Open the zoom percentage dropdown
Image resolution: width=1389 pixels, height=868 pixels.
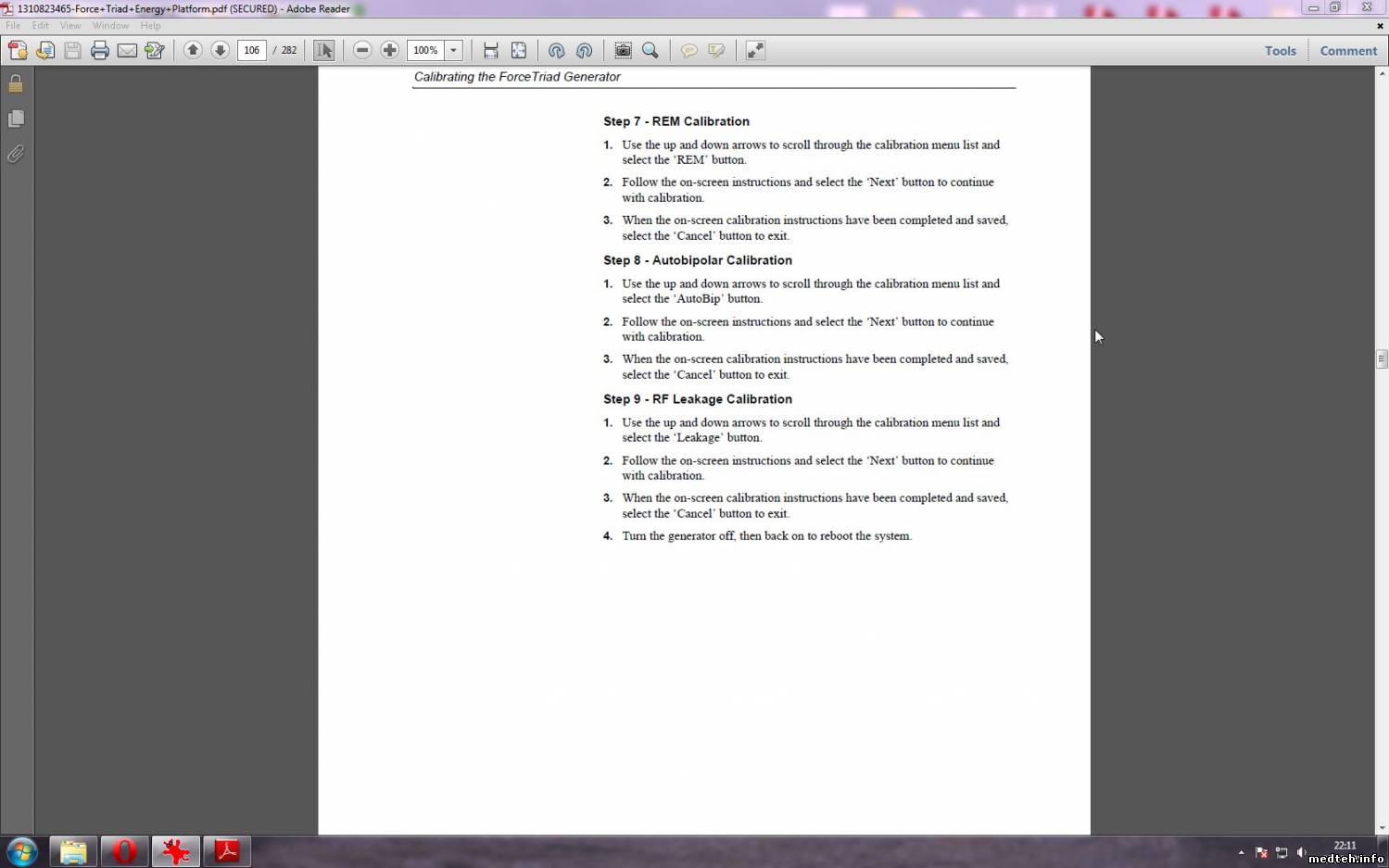tap(453, 50)
